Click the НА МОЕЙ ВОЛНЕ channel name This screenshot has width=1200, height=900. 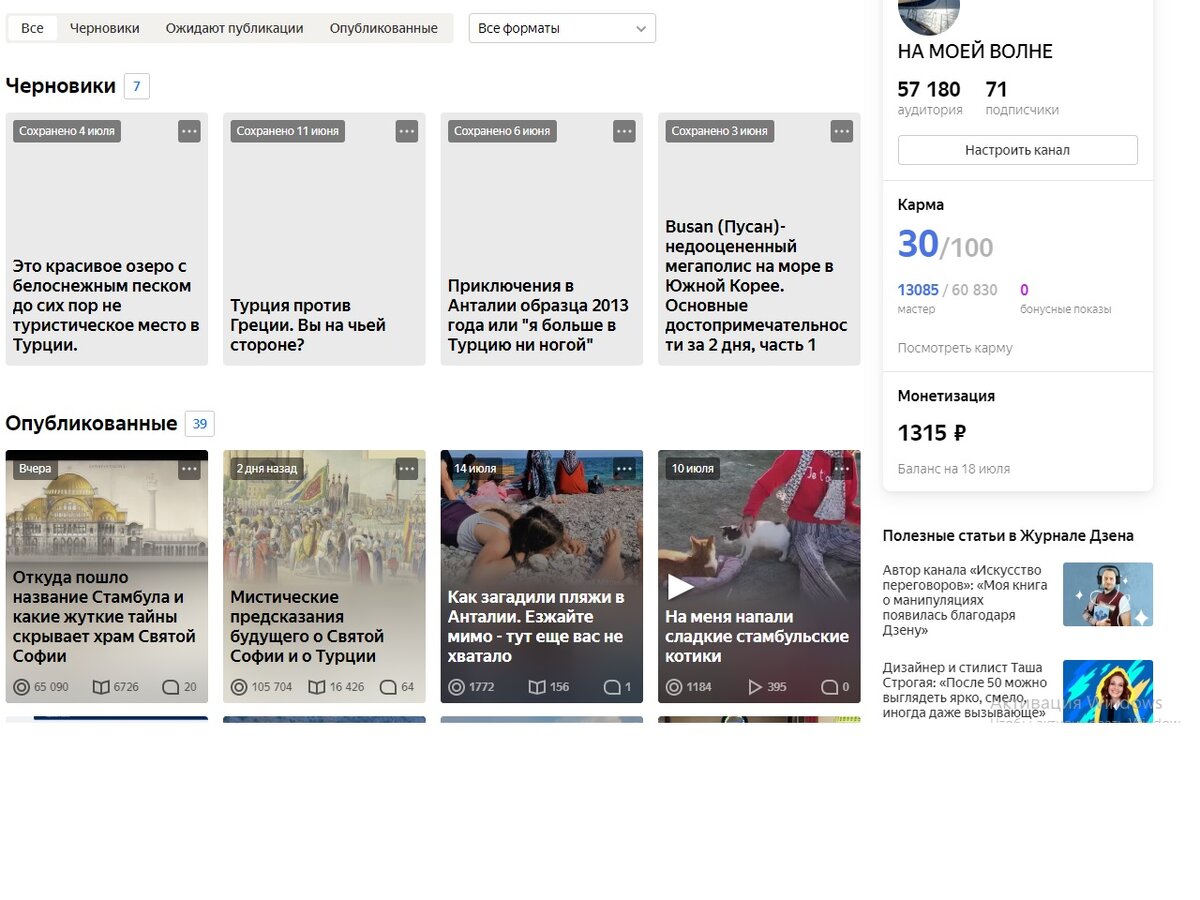pyautogui.click(x=975, y=51)
